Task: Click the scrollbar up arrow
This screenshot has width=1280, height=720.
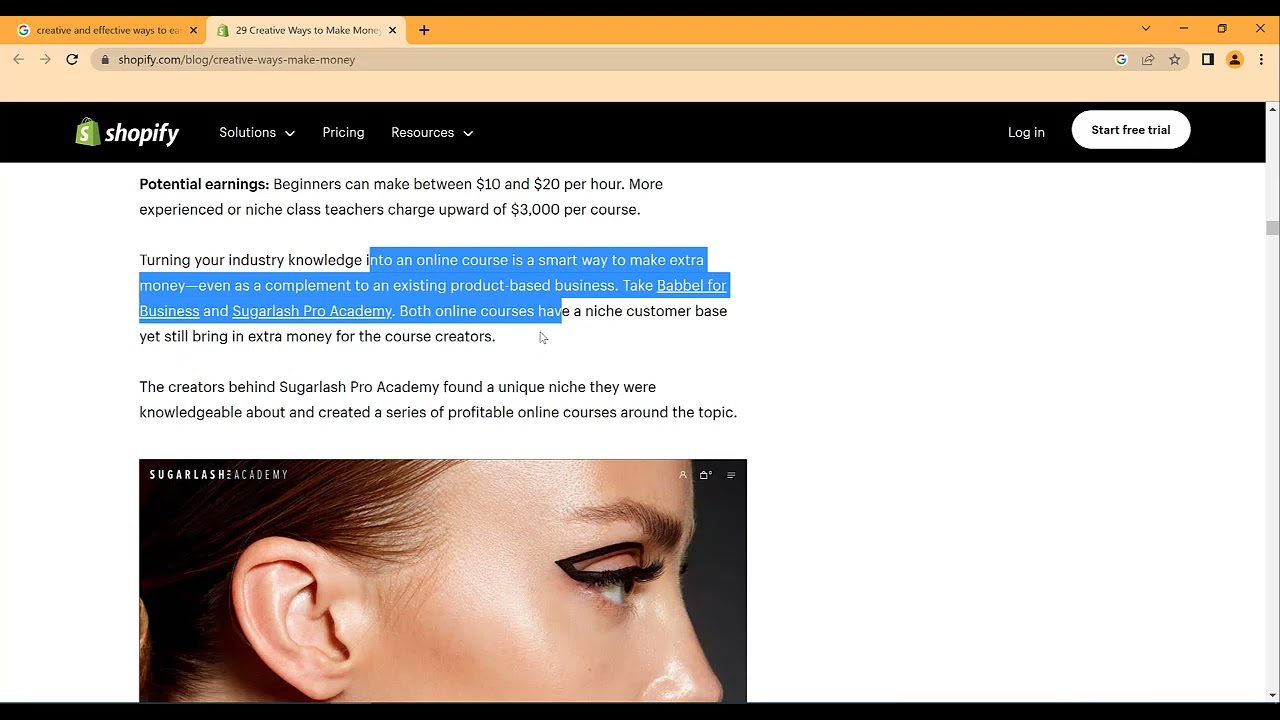Action: pyautogui.click(x=1272, y=109)
